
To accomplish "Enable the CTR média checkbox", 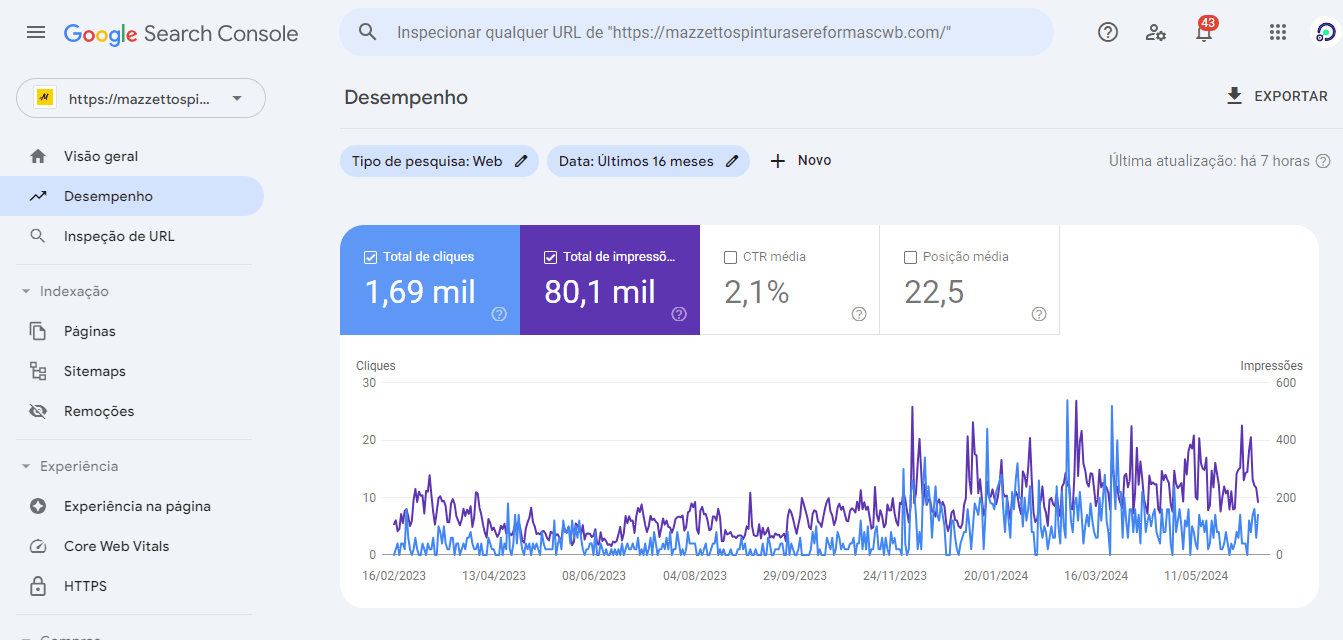I will [x=730, y=257].
